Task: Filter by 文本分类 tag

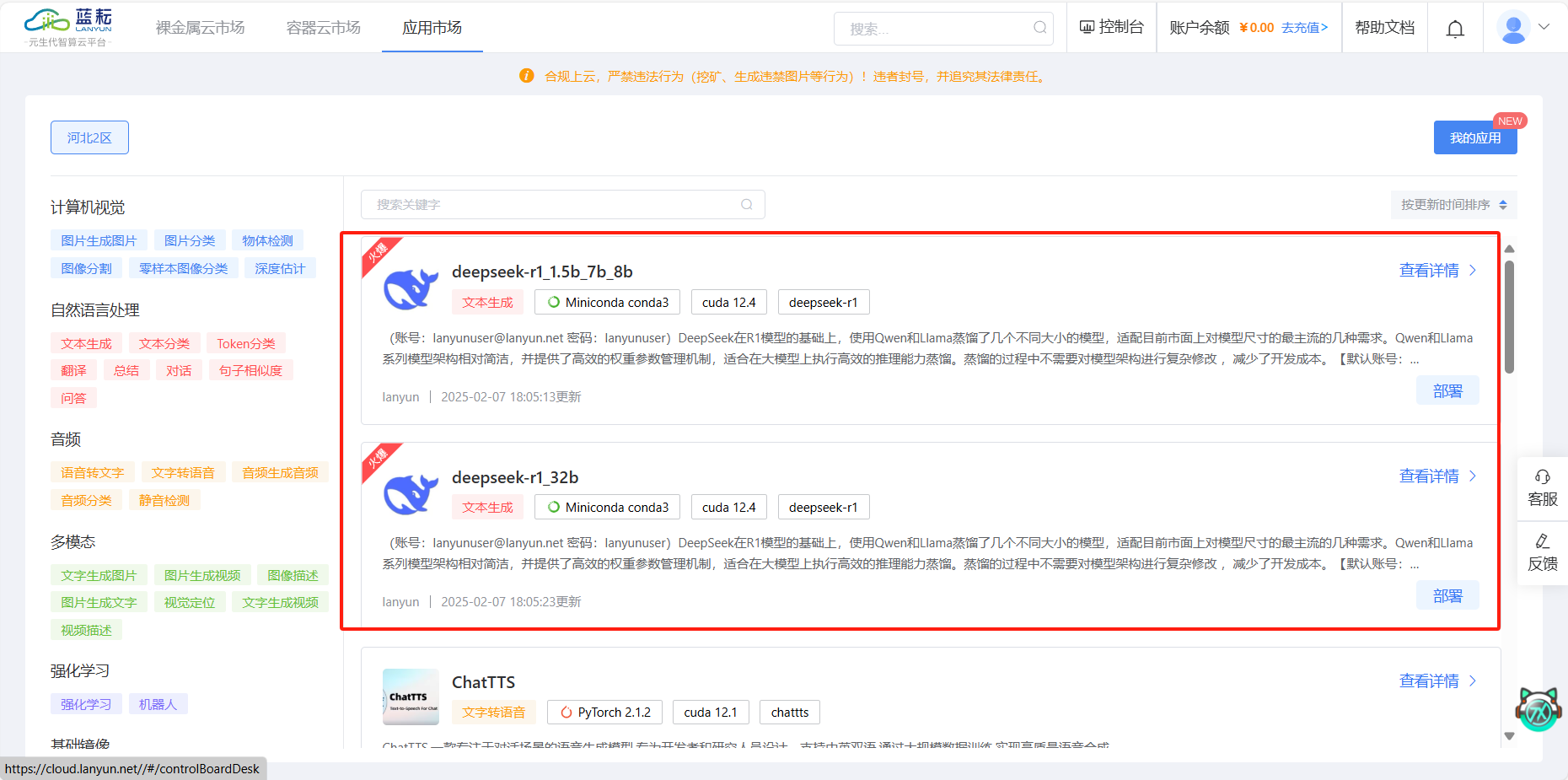Action: click(x=164, y=344)
